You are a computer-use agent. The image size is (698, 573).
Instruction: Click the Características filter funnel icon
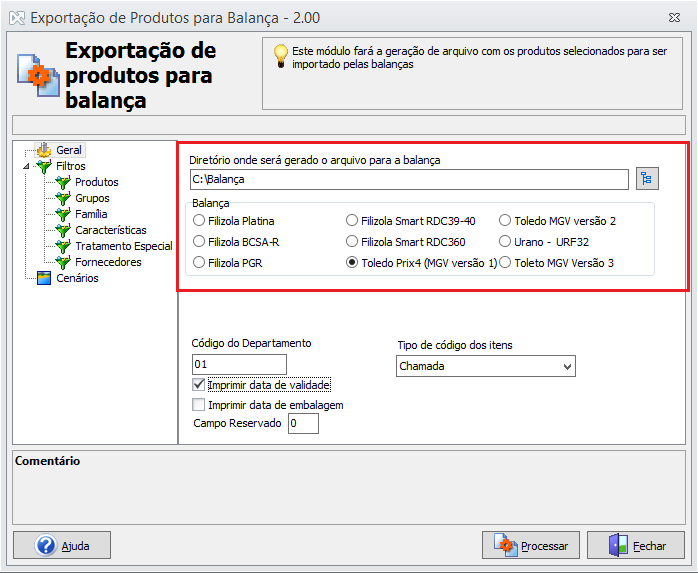point(63,230)
